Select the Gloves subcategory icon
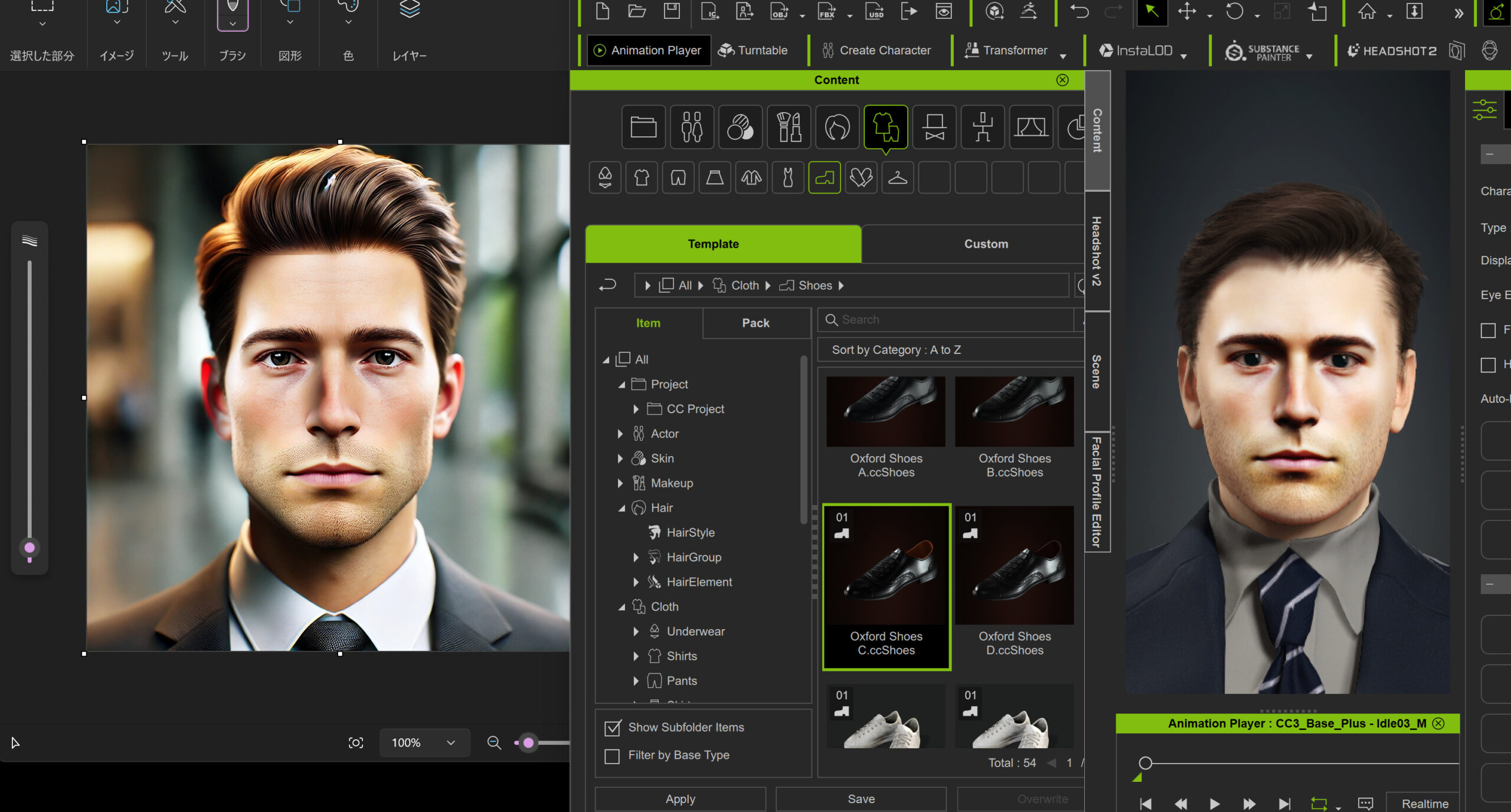1511x812 pixels. pyautogui.click(x=861, y=177)
